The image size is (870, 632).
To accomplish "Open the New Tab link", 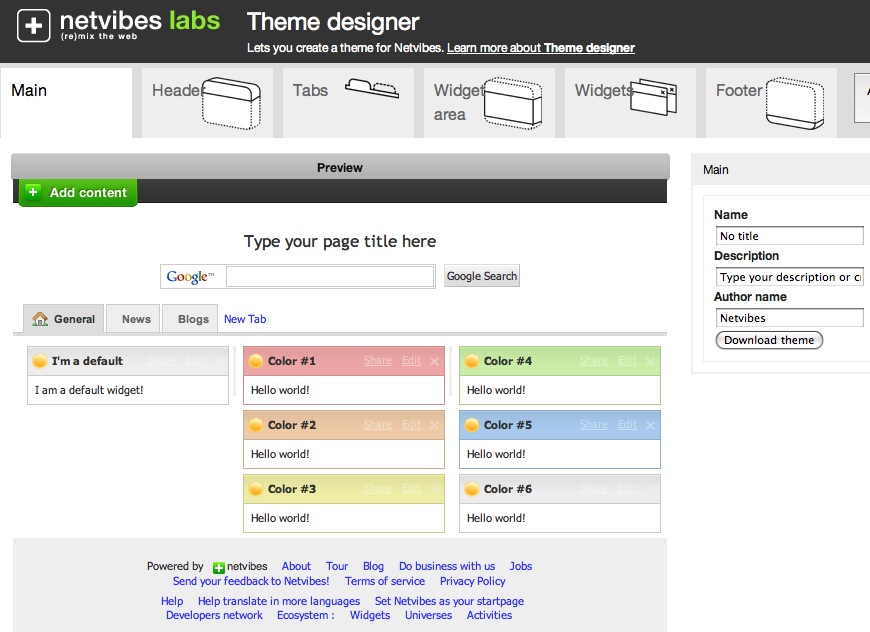I will (x=245, y=319).
